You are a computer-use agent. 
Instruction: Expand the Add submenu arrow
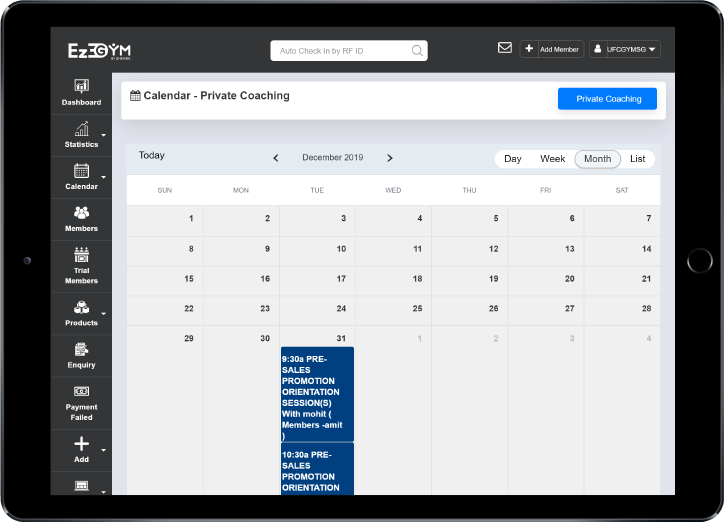[103, 450]
